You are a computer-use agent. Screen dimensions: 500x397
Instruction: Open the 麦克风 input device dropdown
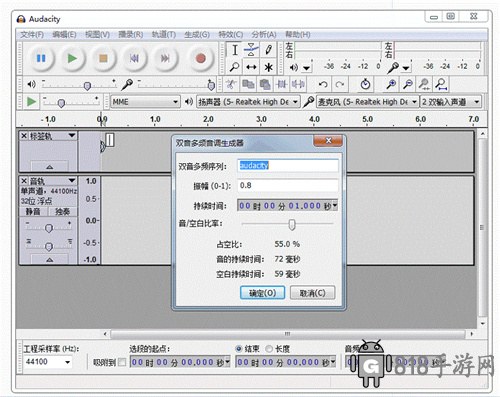[x=367, y=102]
